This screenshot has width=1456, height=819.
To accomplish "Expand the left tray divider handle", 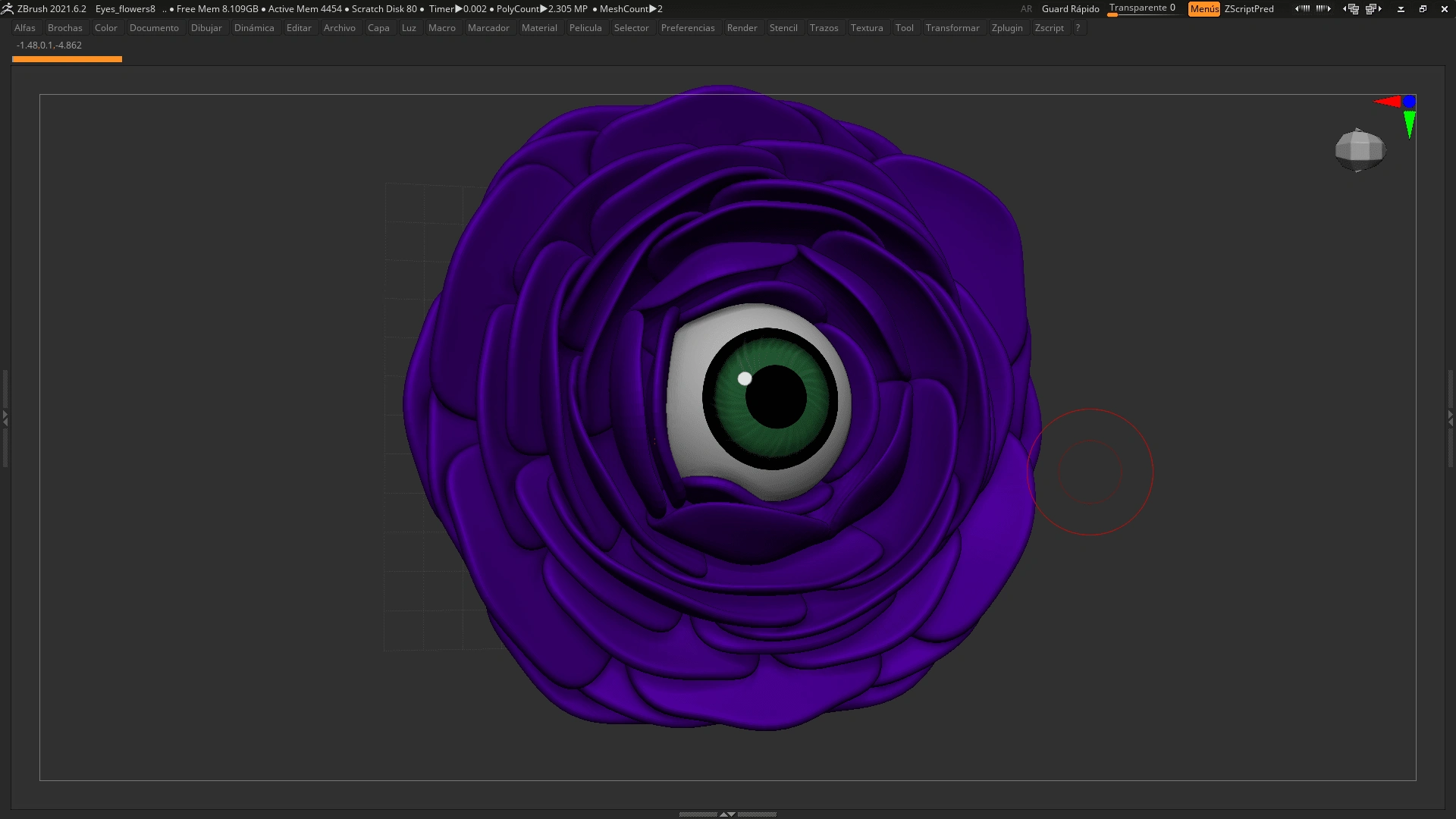I will [5, 417].
